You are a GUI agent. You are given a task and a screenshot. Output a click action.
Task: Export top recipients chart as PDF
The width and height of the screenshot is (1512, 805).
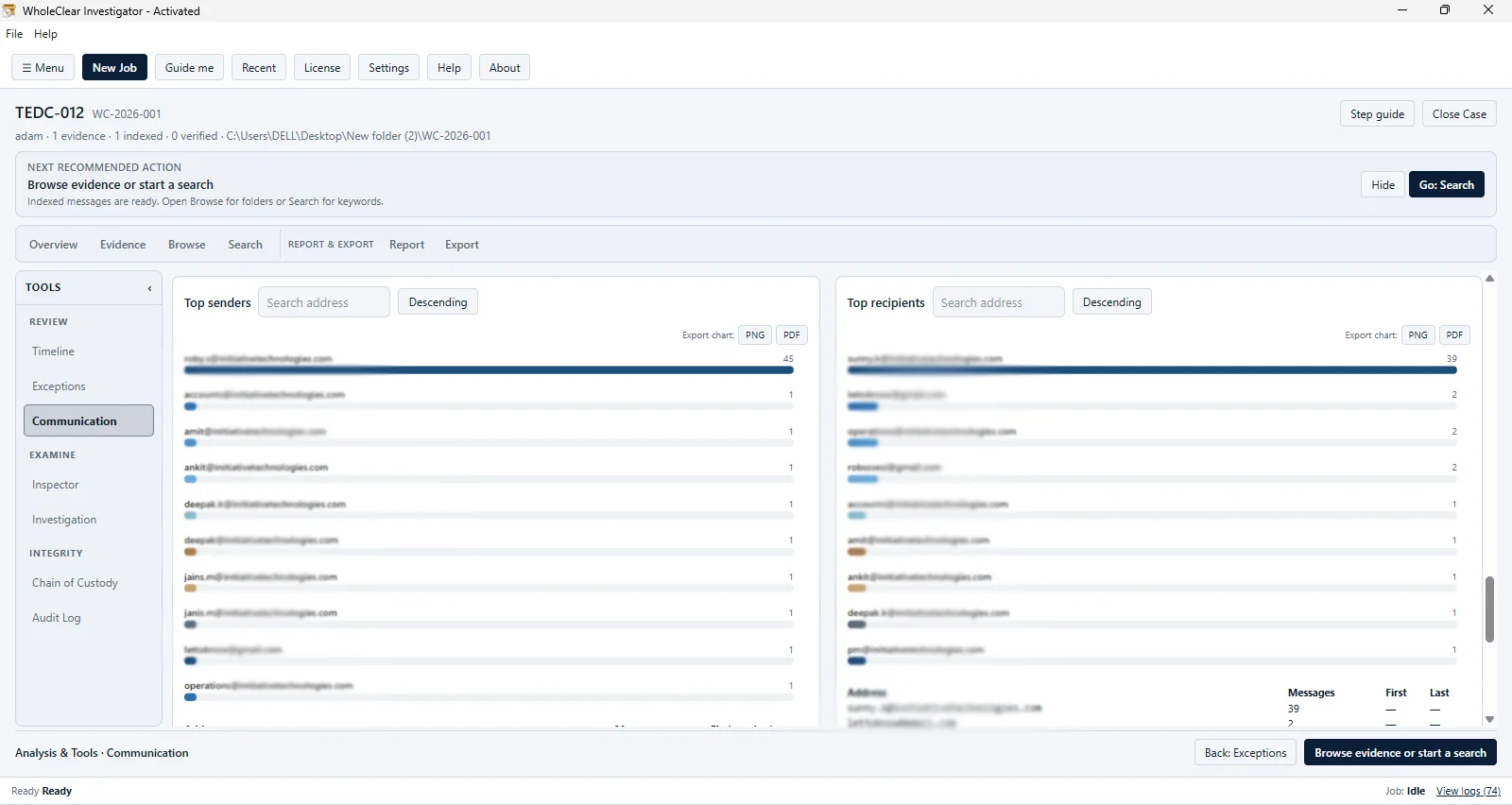click(x=1454, y=335)
